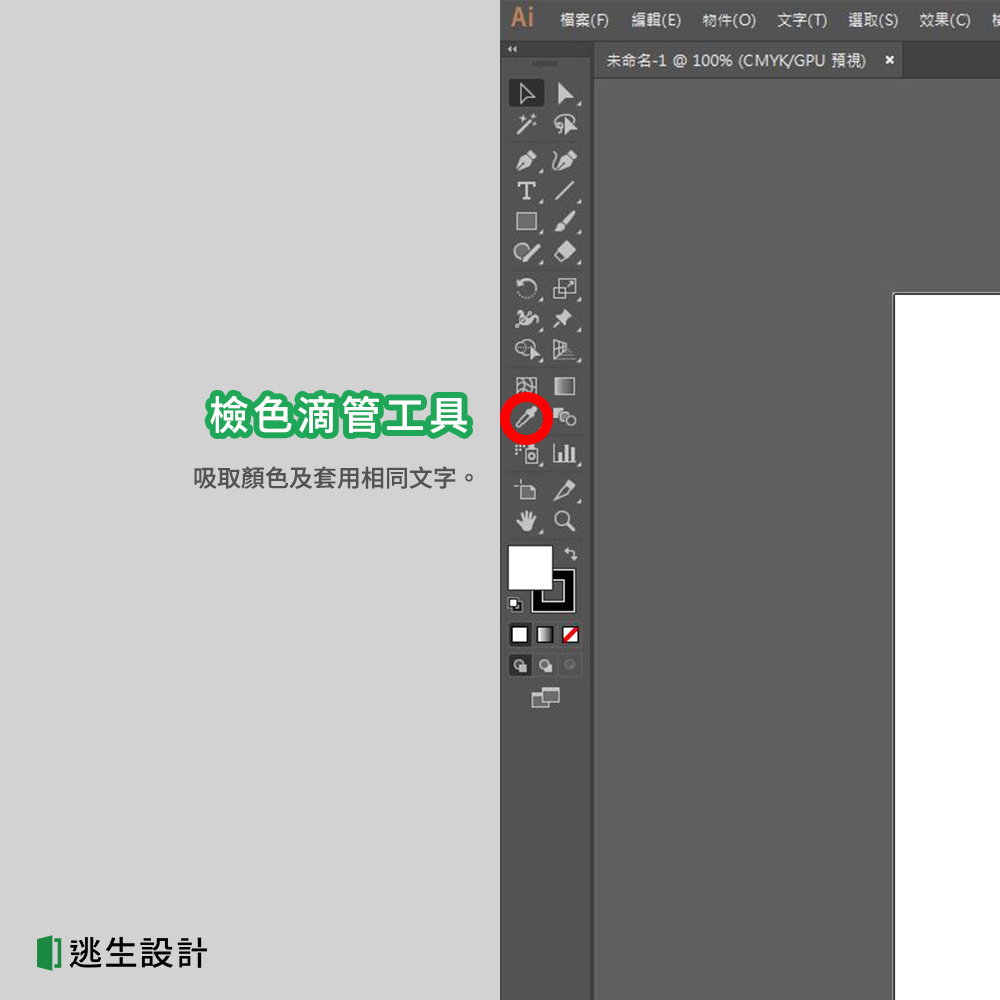
Task: Toggle the screen mode button
Action: 545,698
